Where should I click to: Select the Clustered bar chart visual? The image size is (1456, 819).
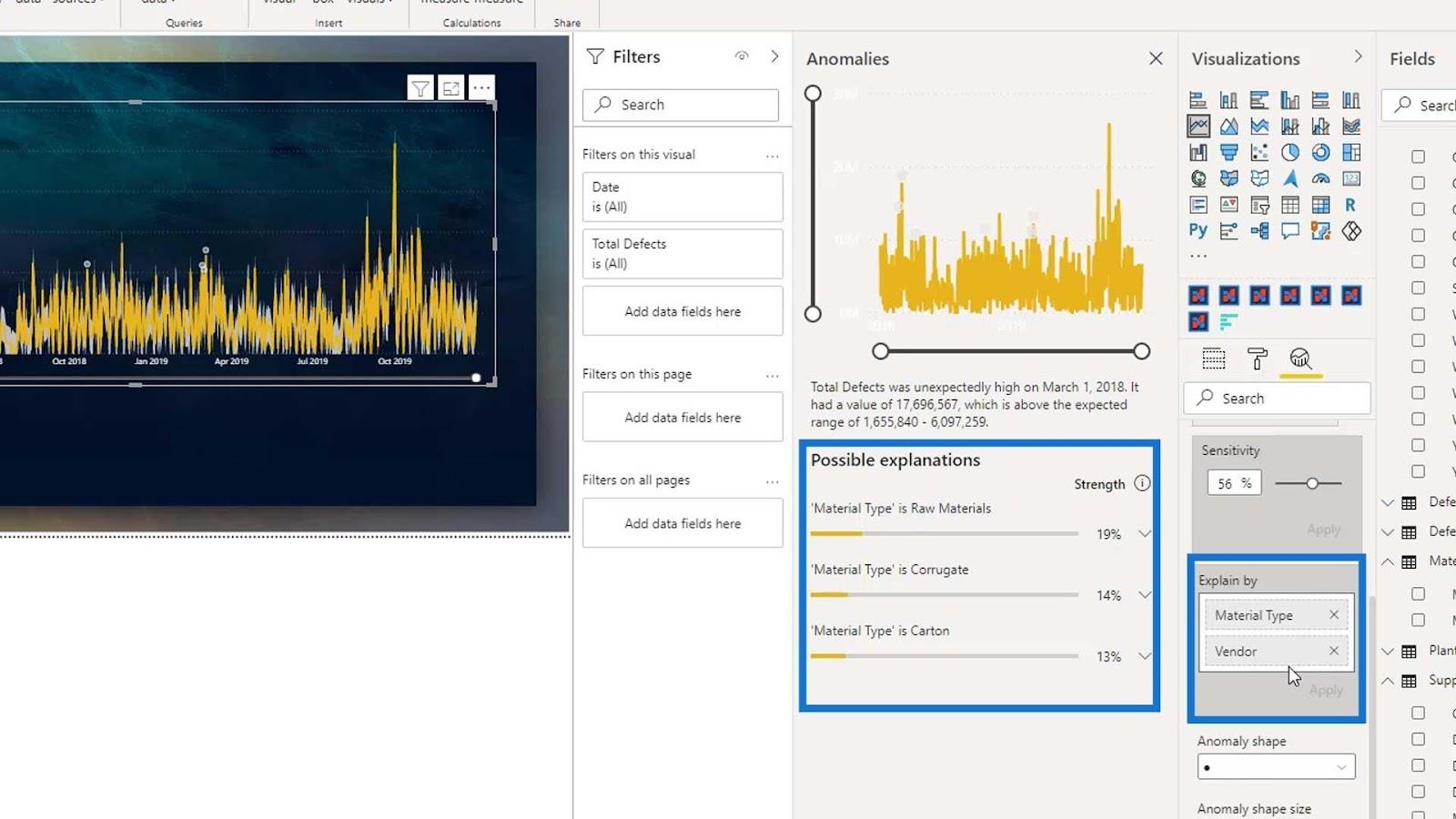click(x=1259, y=100)
